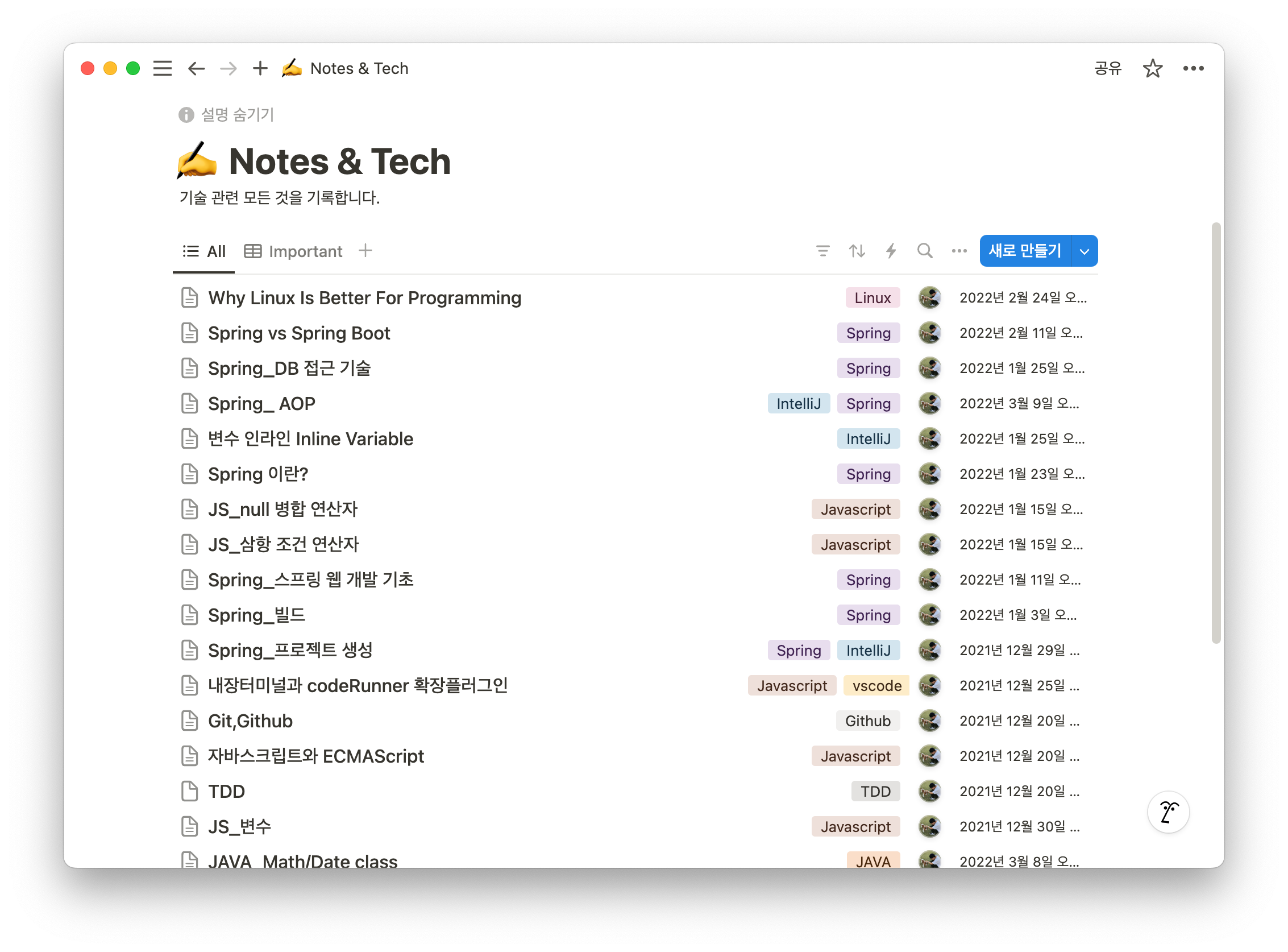The image size is (1288, 952).
Task: Star this page as favorite
Action: [x=1152, y=69]
